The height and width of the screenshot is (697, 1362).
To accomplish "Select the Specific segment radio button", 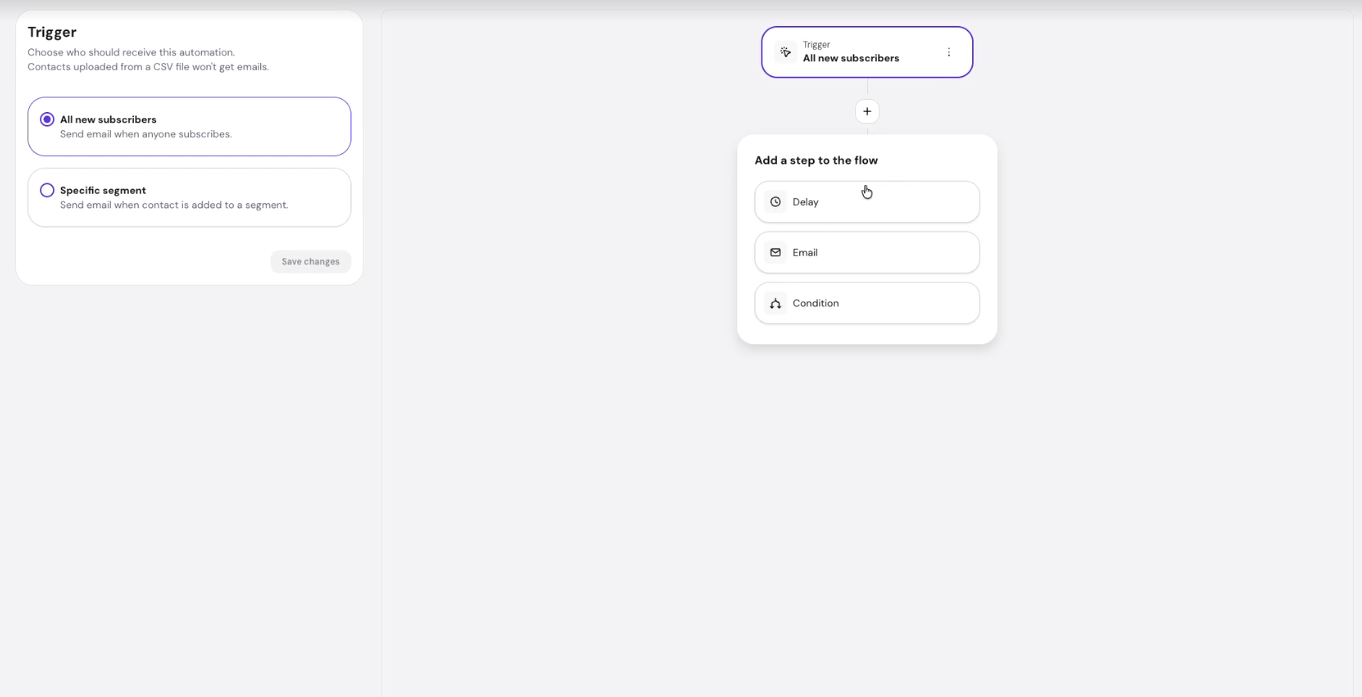I will pyautogui.click(x=47, y=190).
